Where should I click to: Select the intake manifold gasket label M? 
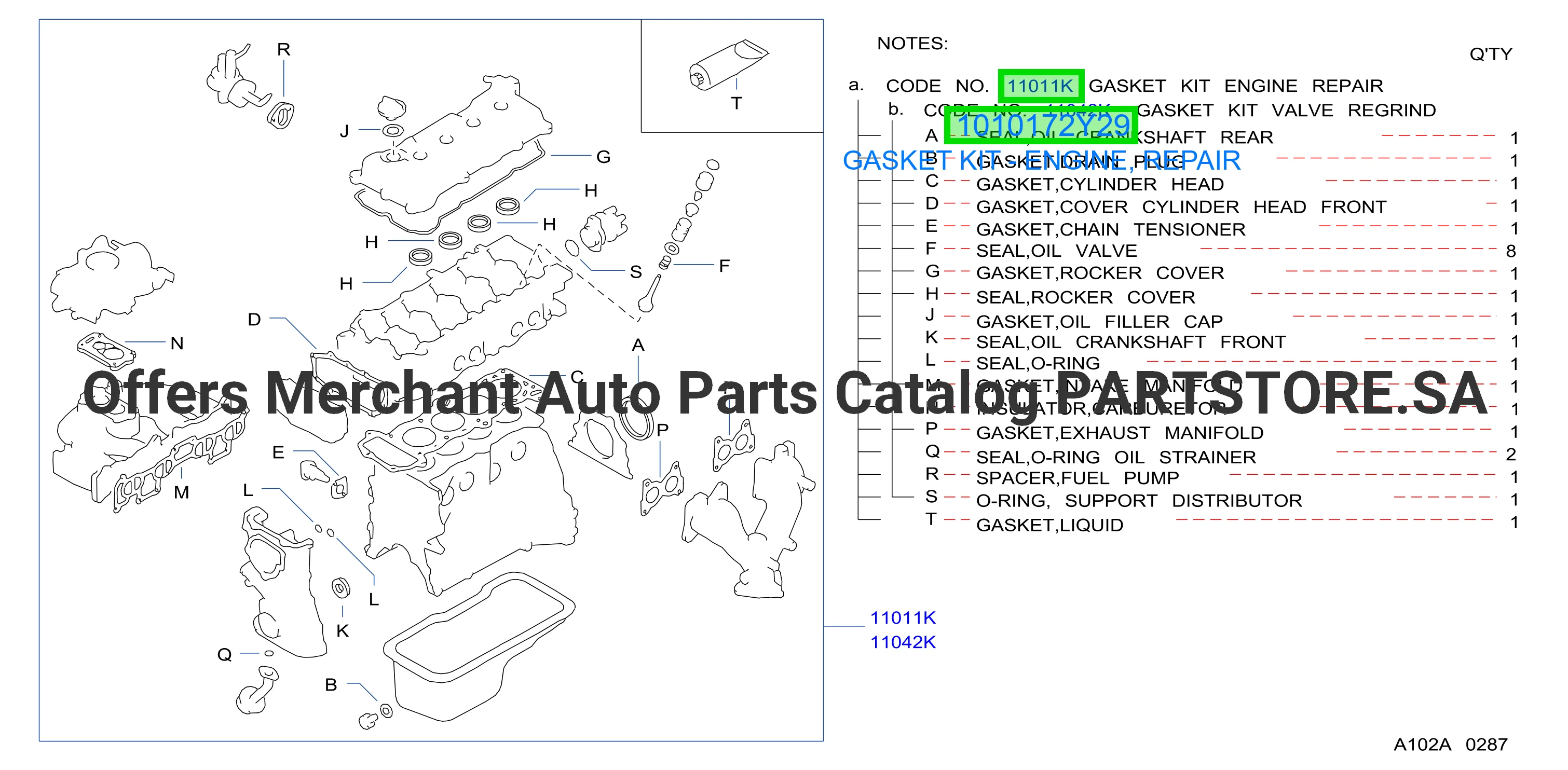pos(181,492)
